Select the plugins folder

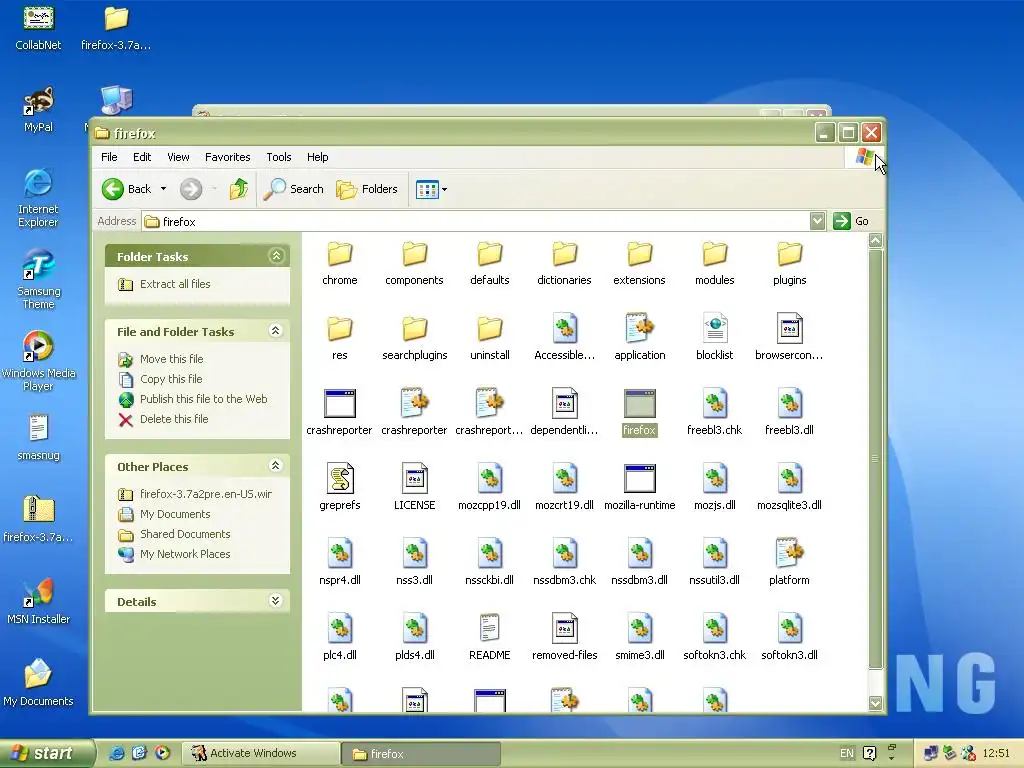[x=789, y=263]
